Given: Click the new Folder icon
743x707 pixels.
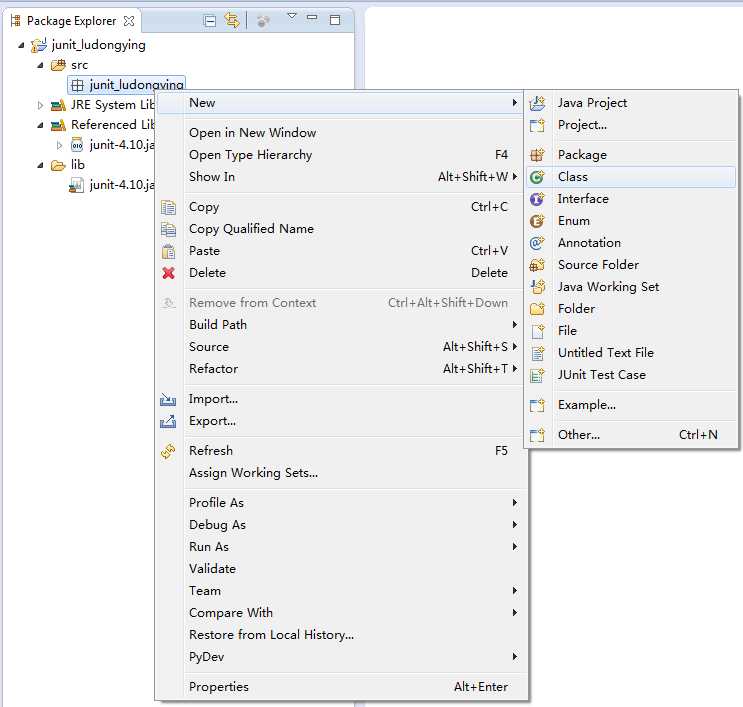Looking at the screenshot, I should 537,309.
